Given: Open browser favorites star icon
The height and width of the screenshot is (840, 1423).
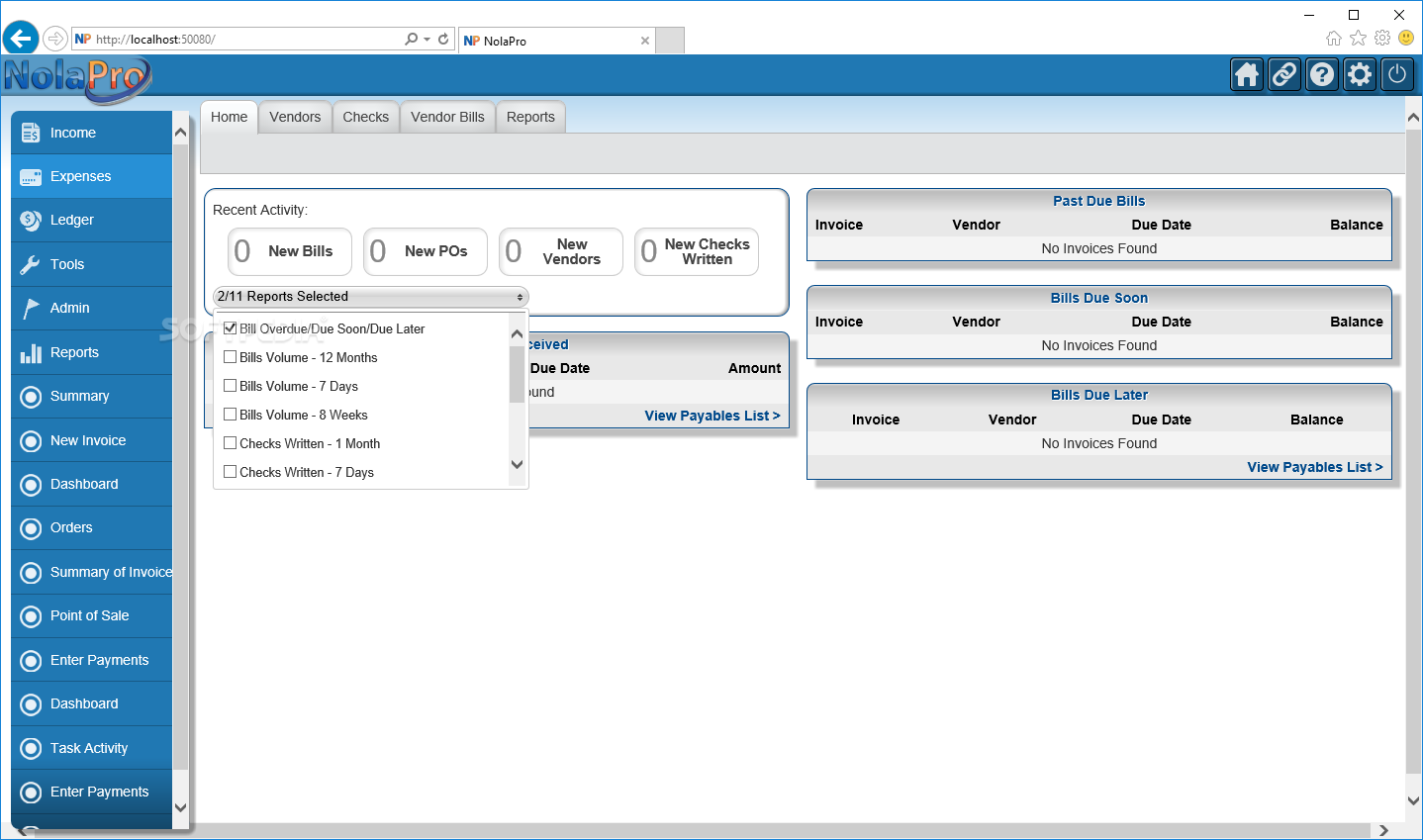Looking at the screenshot, I should coord(1358,38).
